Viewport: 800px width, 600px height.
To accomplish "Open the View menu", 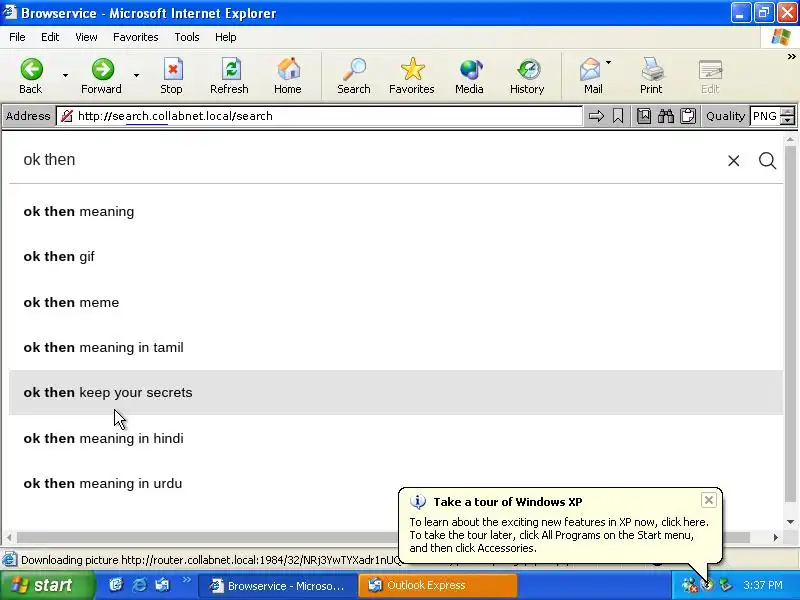I will 86,37.
